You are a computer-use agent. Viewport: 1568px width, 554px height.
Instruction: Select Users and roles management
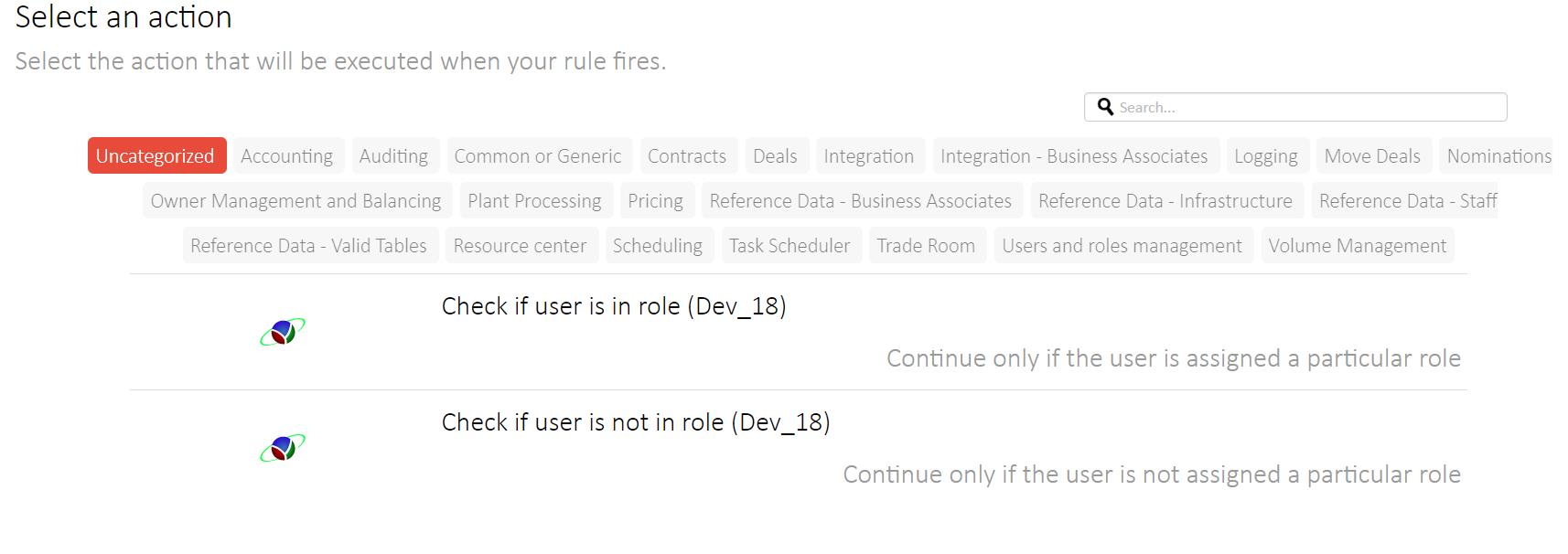pos(1122,246)
